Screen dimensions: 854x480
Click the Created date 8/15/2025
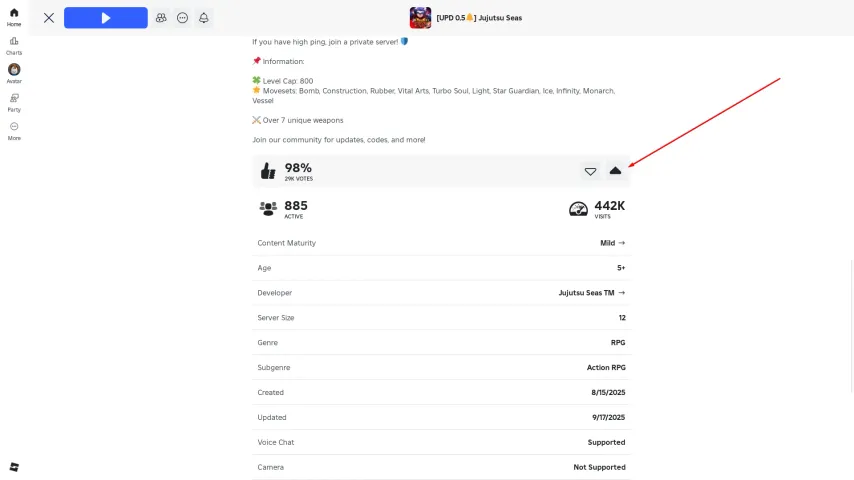click(608, 393)
